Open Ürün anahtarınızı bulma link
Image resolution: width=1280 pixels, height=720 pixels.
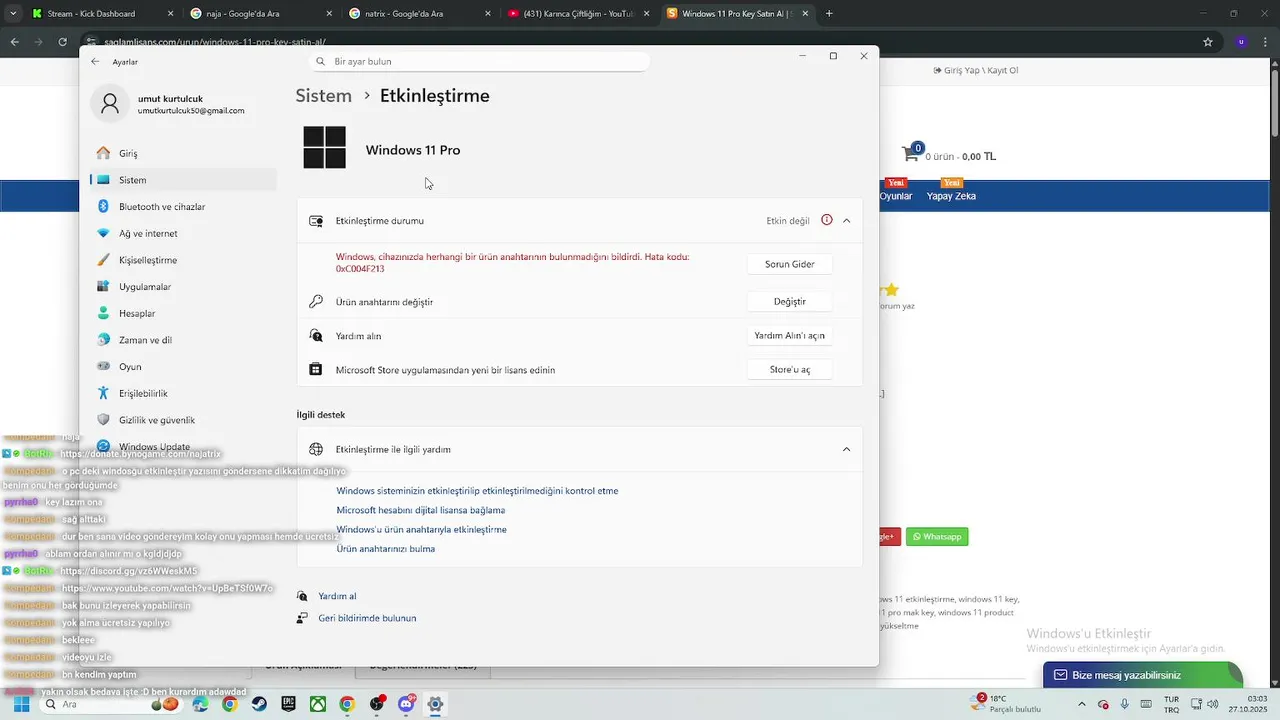[385, 549]
